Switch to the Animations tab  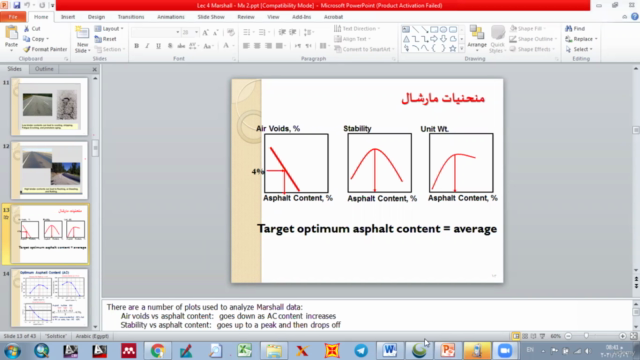(x=171, y=17)
